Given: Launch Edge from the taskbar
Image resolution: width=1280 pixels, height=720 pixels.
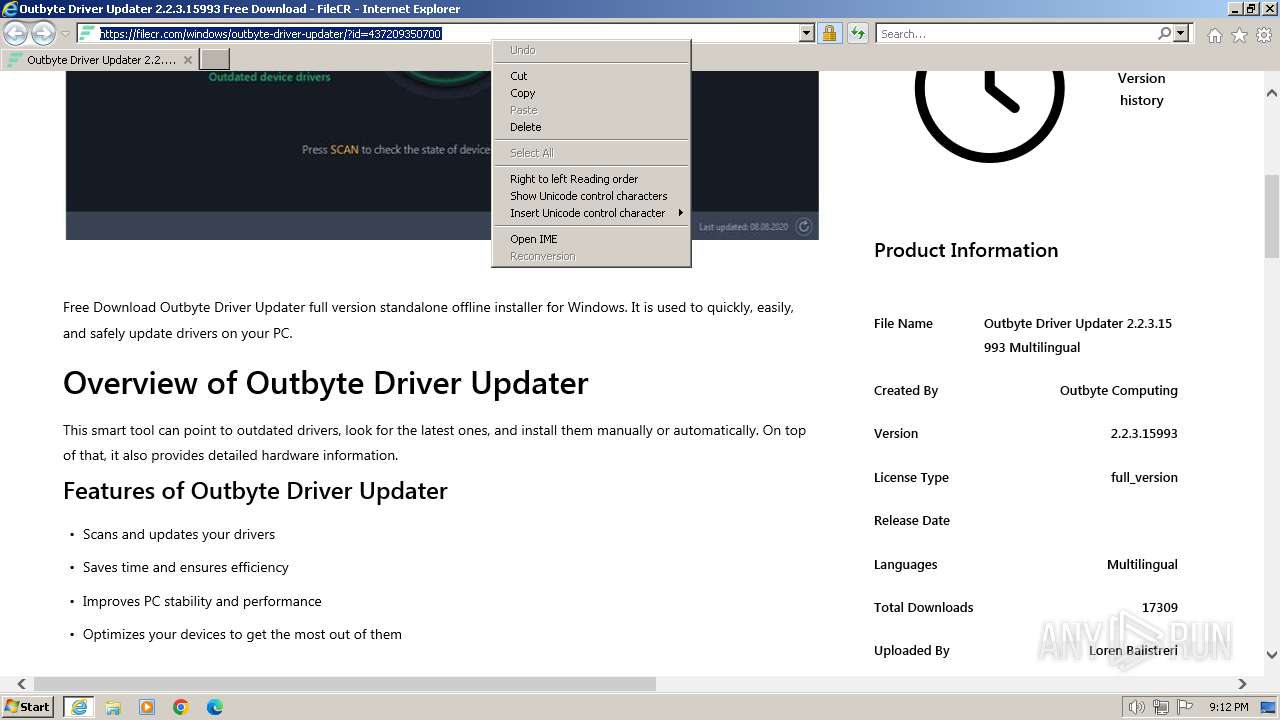Looking at the screenshot, I should coord(215,707).
